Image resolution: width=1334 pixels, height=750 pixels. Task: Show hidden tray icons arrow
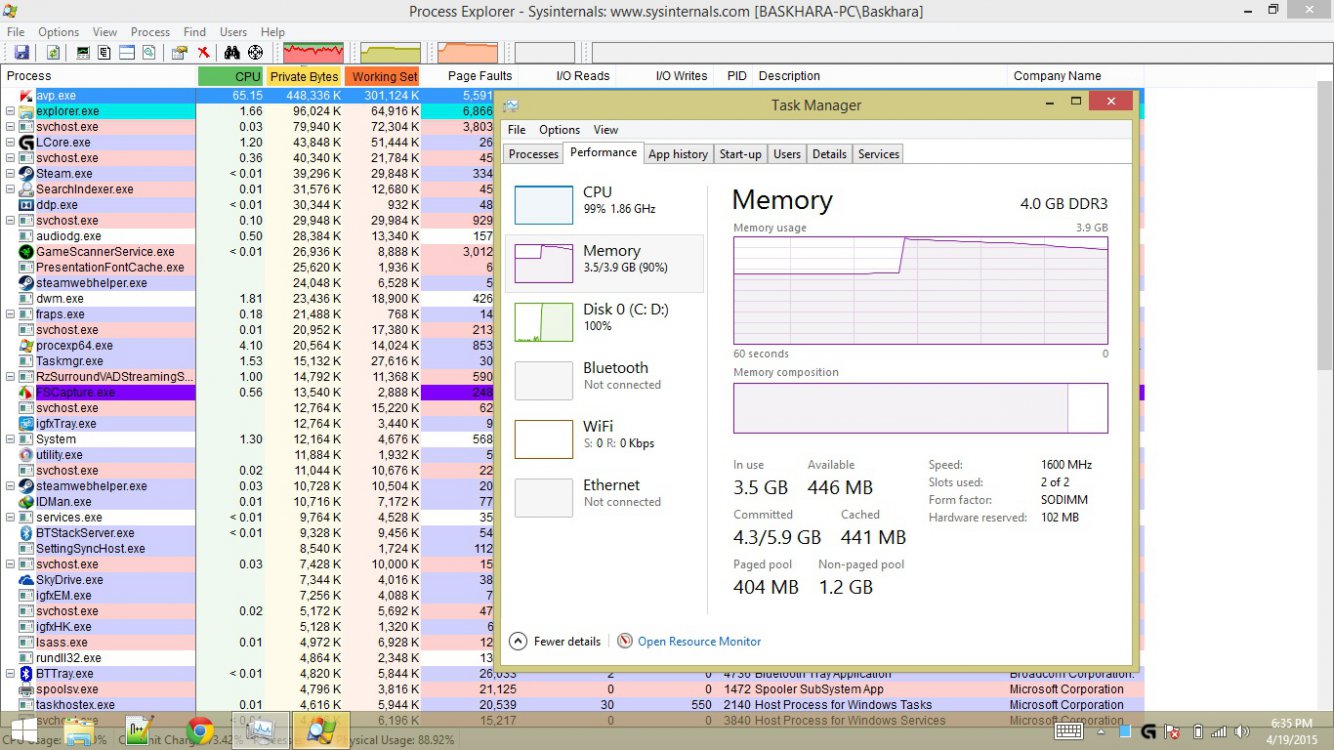1101,732
